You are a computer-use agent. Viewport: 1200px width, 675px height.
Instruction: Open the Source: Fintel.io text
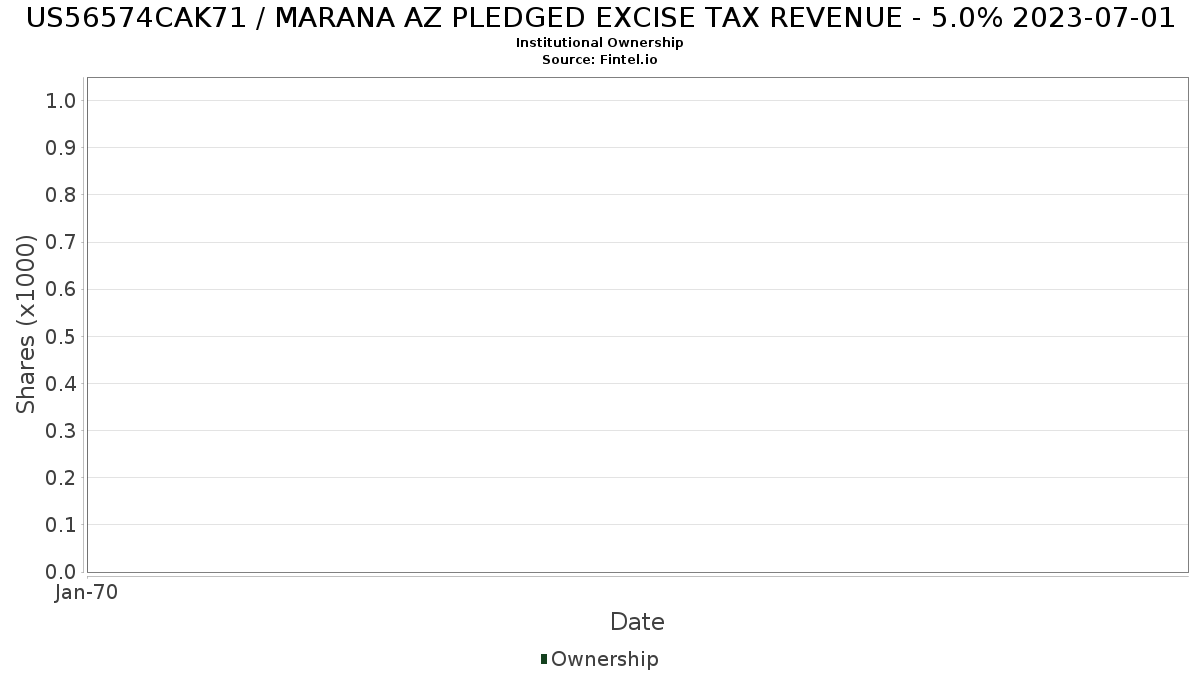[599, 60]
